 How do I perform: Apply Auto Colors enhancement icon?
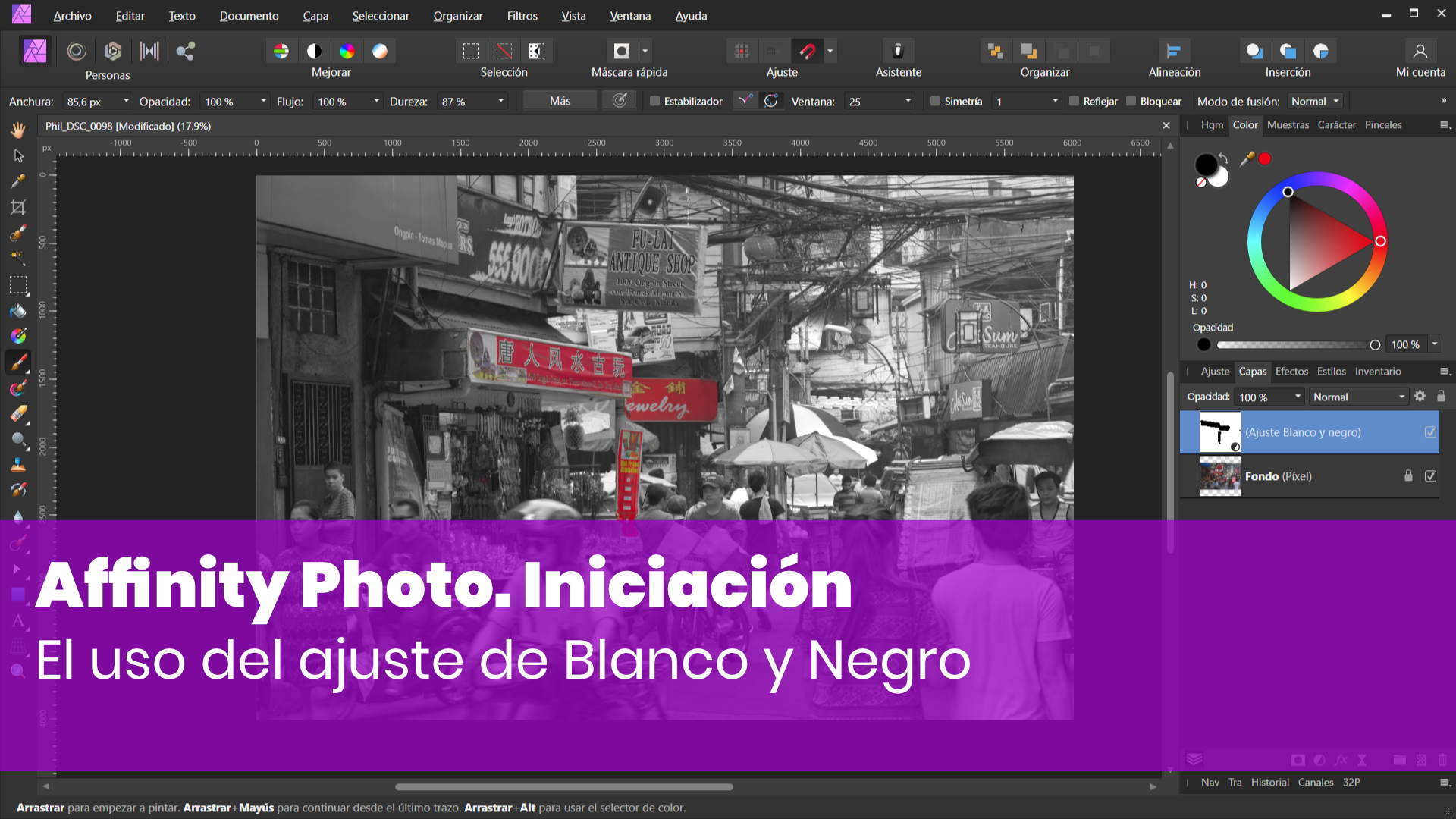tap(347, 51)
